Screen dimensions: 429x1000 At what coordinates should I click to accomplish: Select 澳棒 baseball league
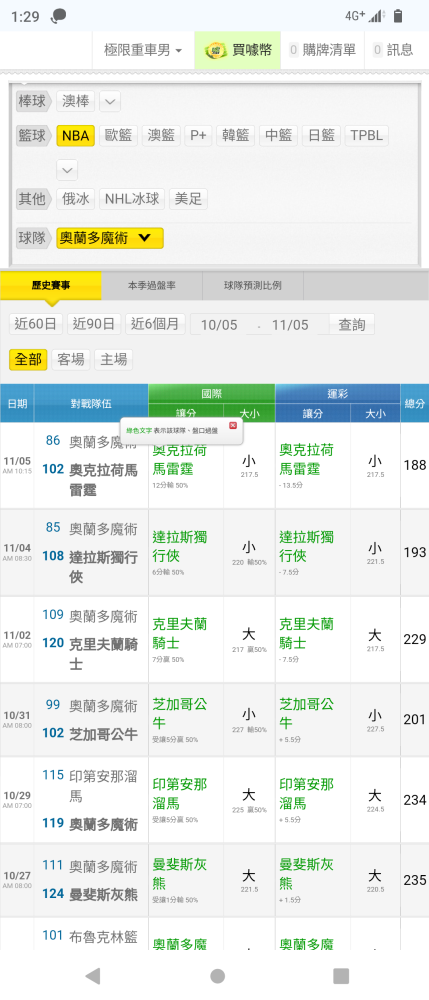[x=76, y=101]
